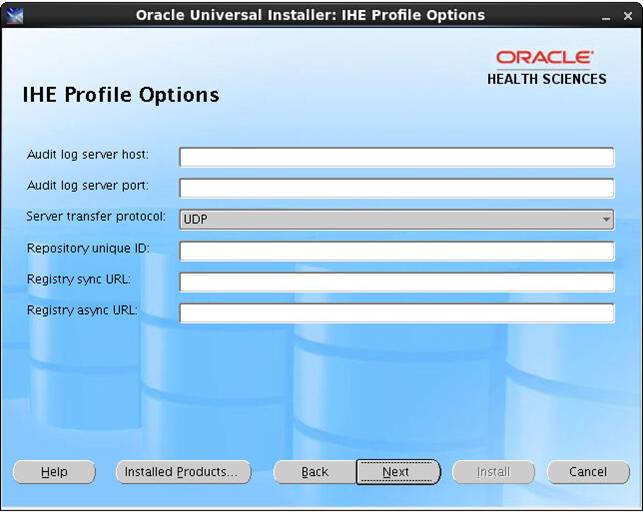The width and height of the screenshot is (643, 512).
Task: Go Back to previous installer step
Action: (315, 472)
